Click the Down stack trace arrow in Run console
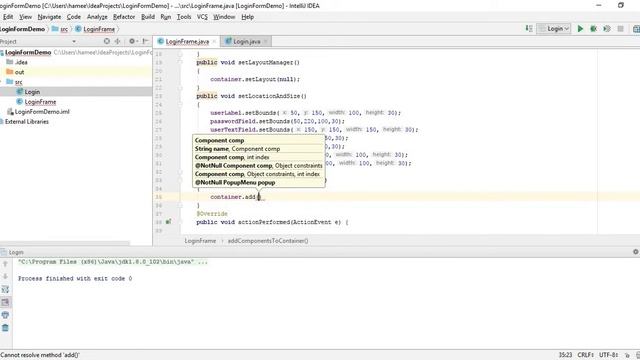Screen dimensions: 640x360 [x=5, y=277]
